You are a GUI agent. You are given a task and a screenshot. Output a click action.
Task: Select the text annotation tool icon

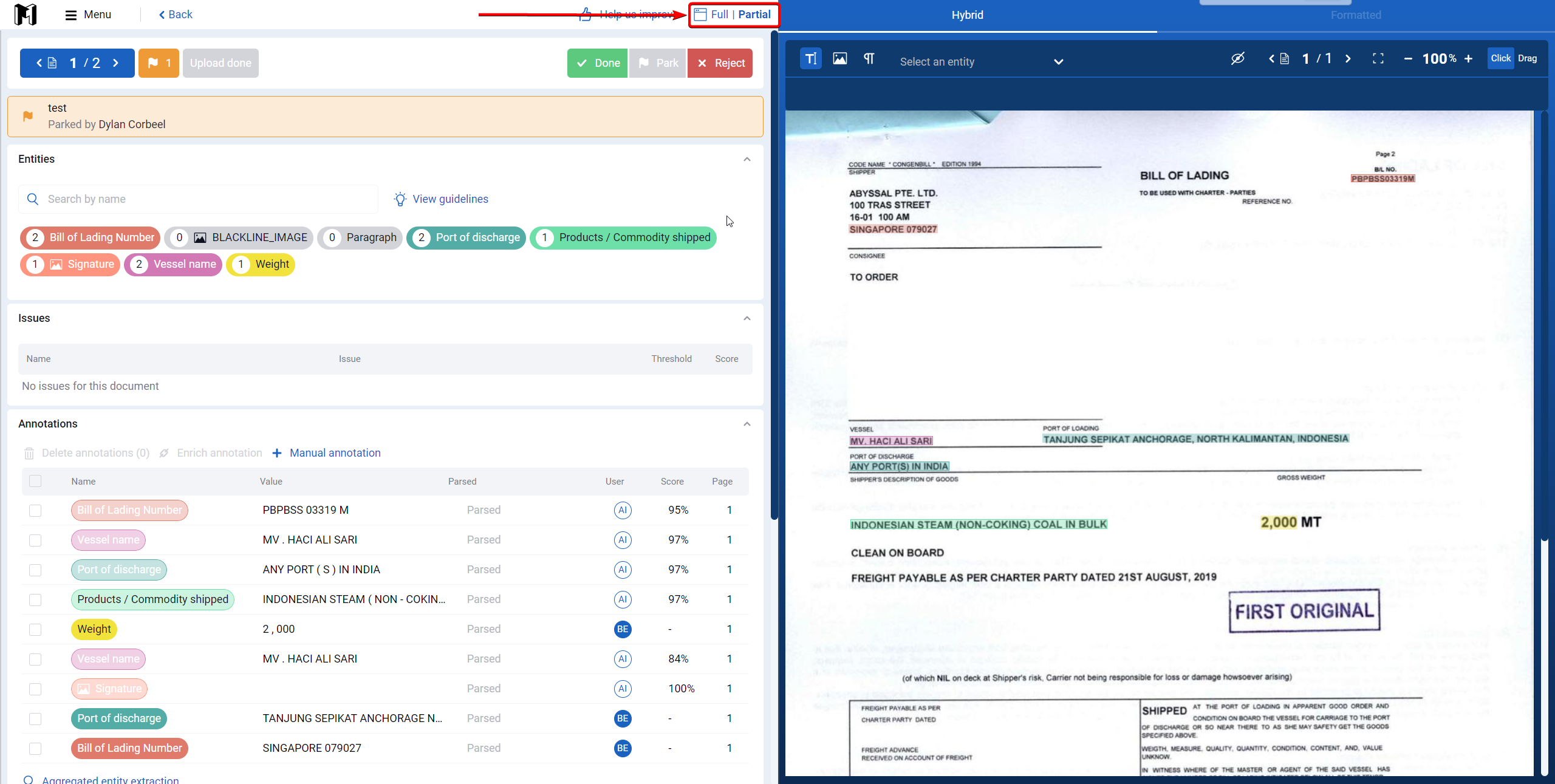[x=811, y=58]
